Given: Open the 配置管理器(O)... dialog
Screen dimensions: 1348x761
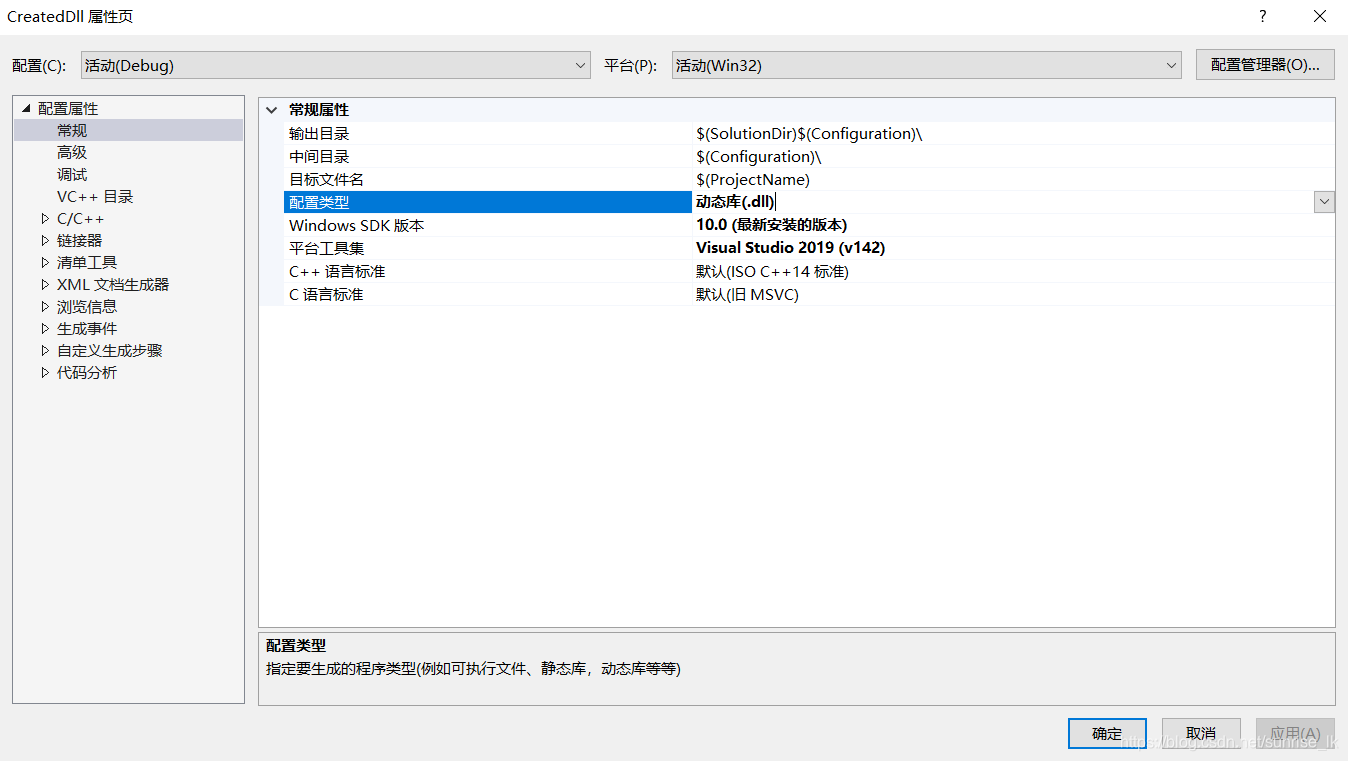Looking at the screenshot, I should [x=1265, y=64].
